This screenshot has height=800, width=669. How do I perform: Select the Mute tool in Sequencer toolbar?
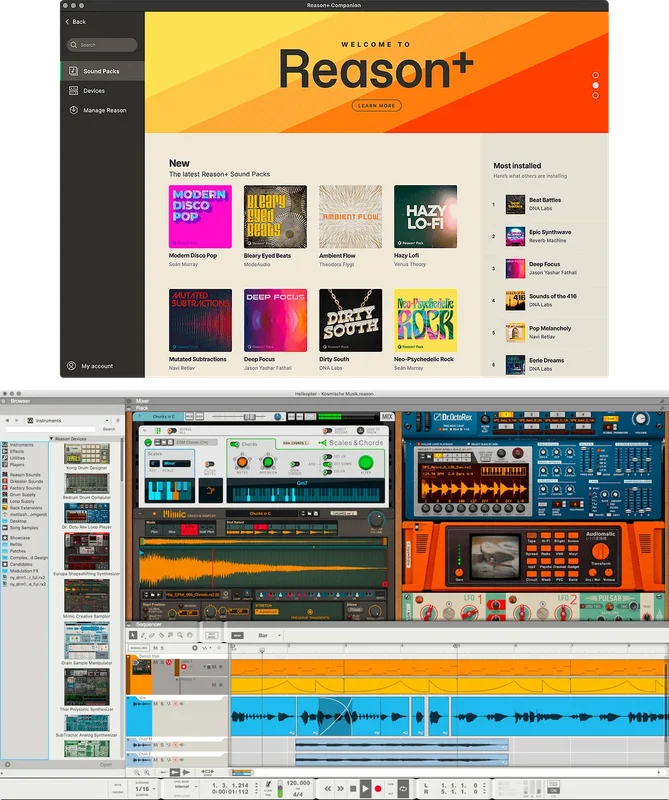click(170, 635)
